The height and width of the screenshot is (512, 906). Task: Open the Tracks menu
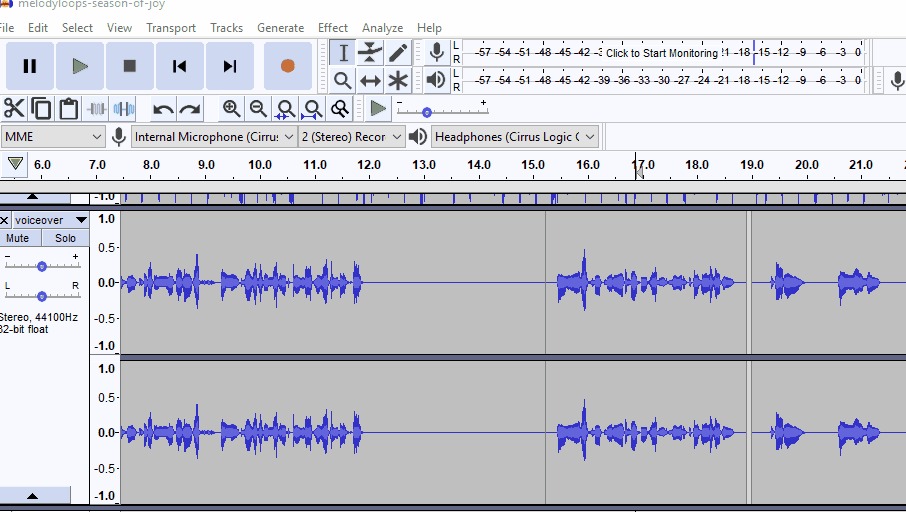[226, 28]
